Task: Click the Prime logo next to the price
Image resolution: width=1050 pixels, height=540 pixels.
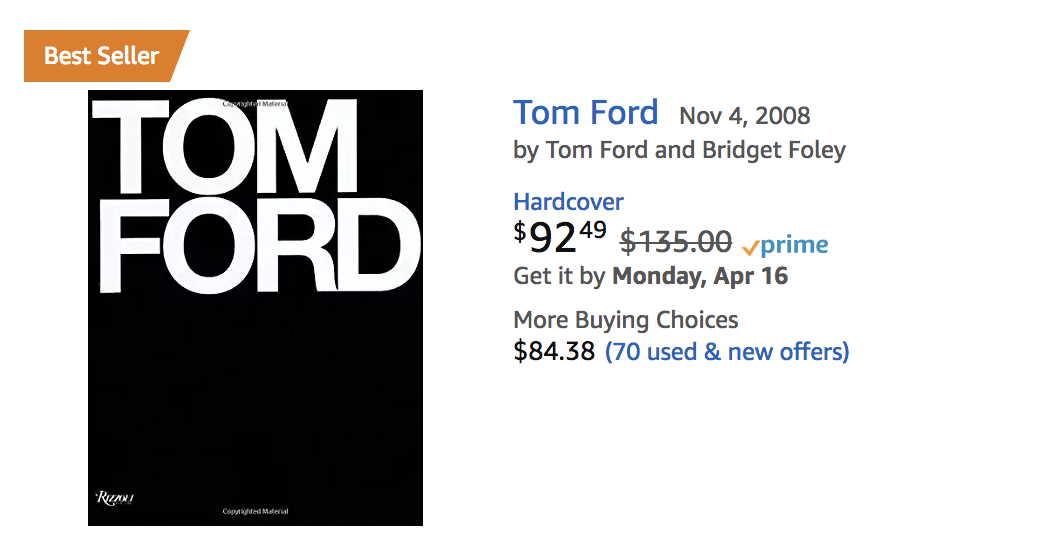Action: tap(785, 245)
